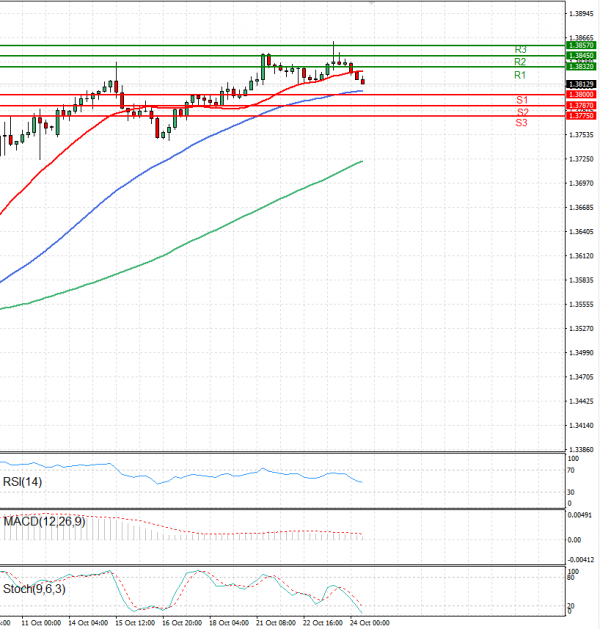Select the green 1.38570 price tag
Image resolution: width=600 pixels, height=629 pixels.
click(x=581, y=45)
